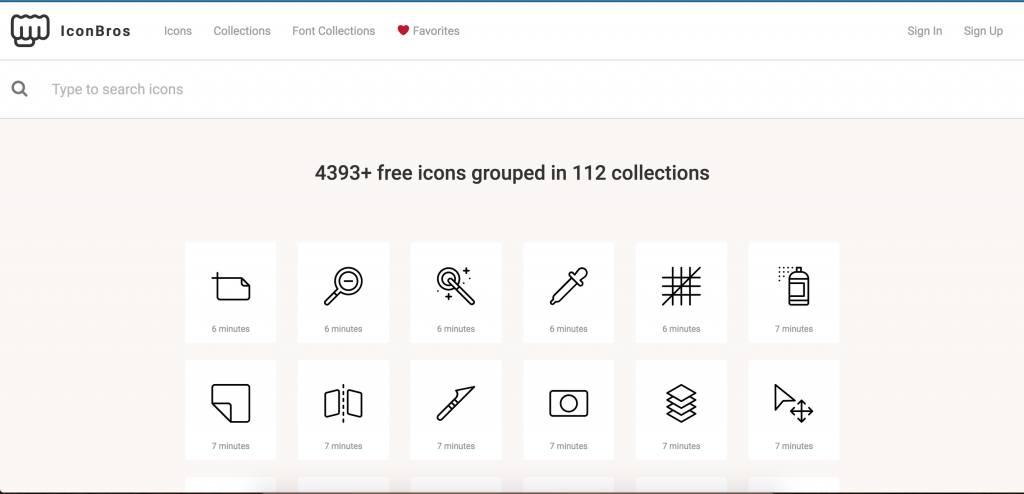
Task: Go to Collections page
Action: 242,31
